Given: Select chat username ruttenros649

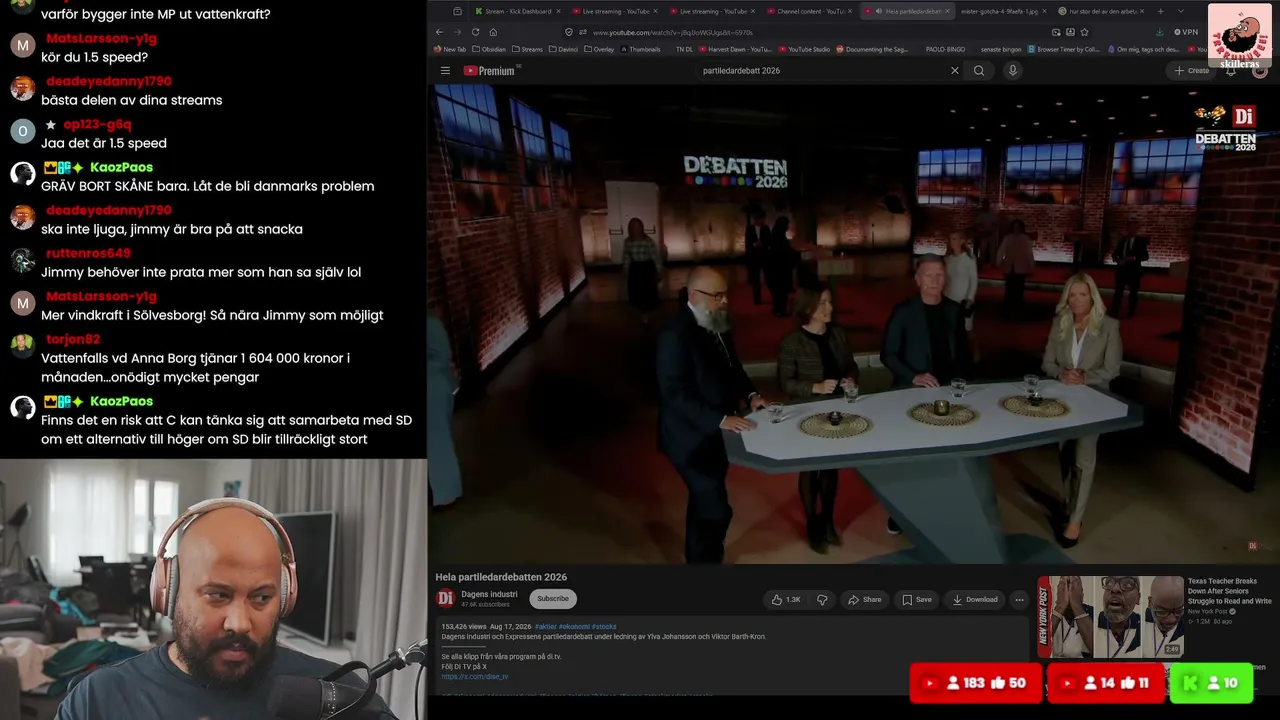Looking at the screenshot, I should [x=88, y=253].
